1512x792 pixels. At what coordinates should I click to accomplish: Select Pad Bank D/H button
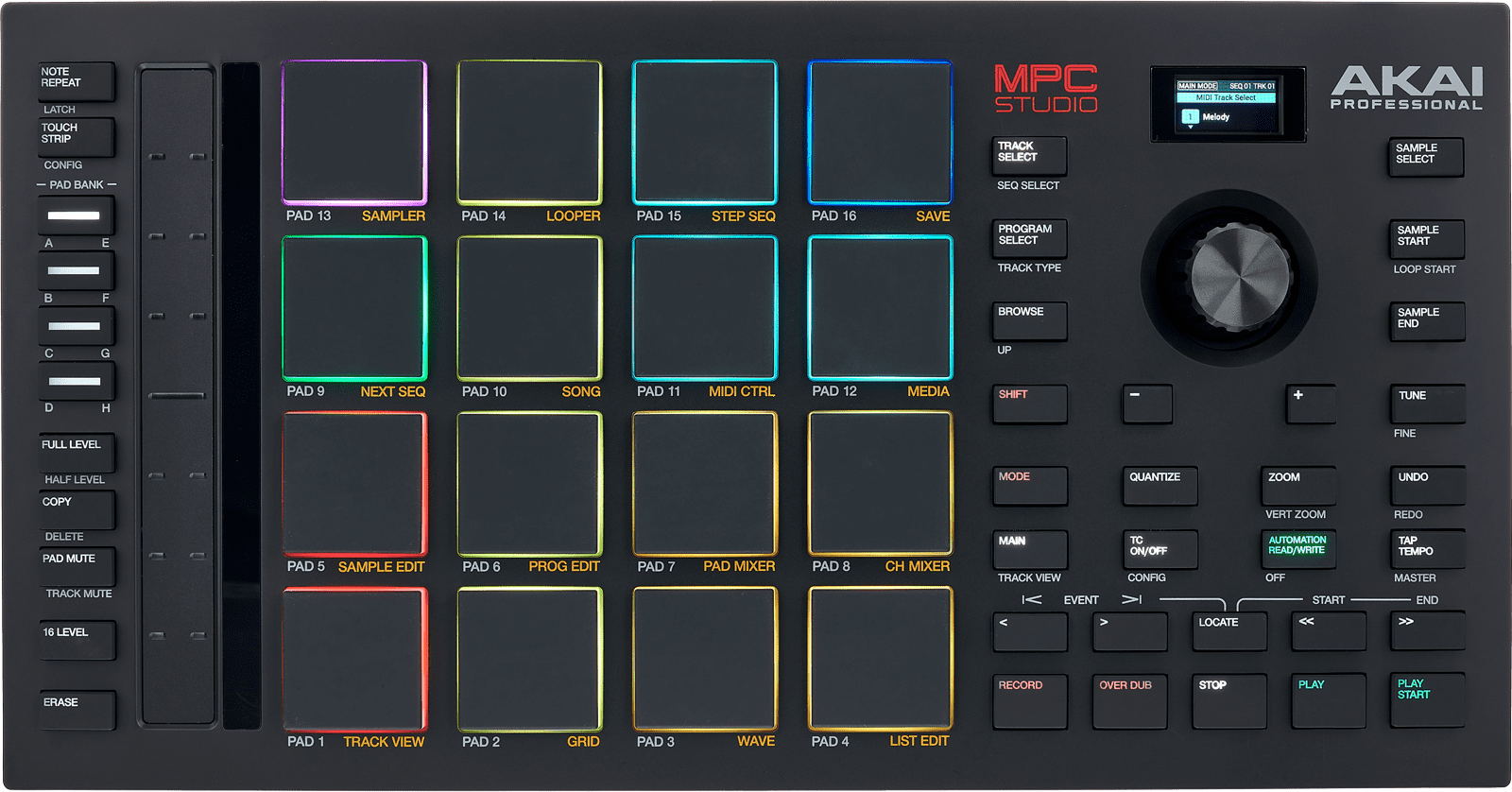pyautogui.click(x=76, y=382)
